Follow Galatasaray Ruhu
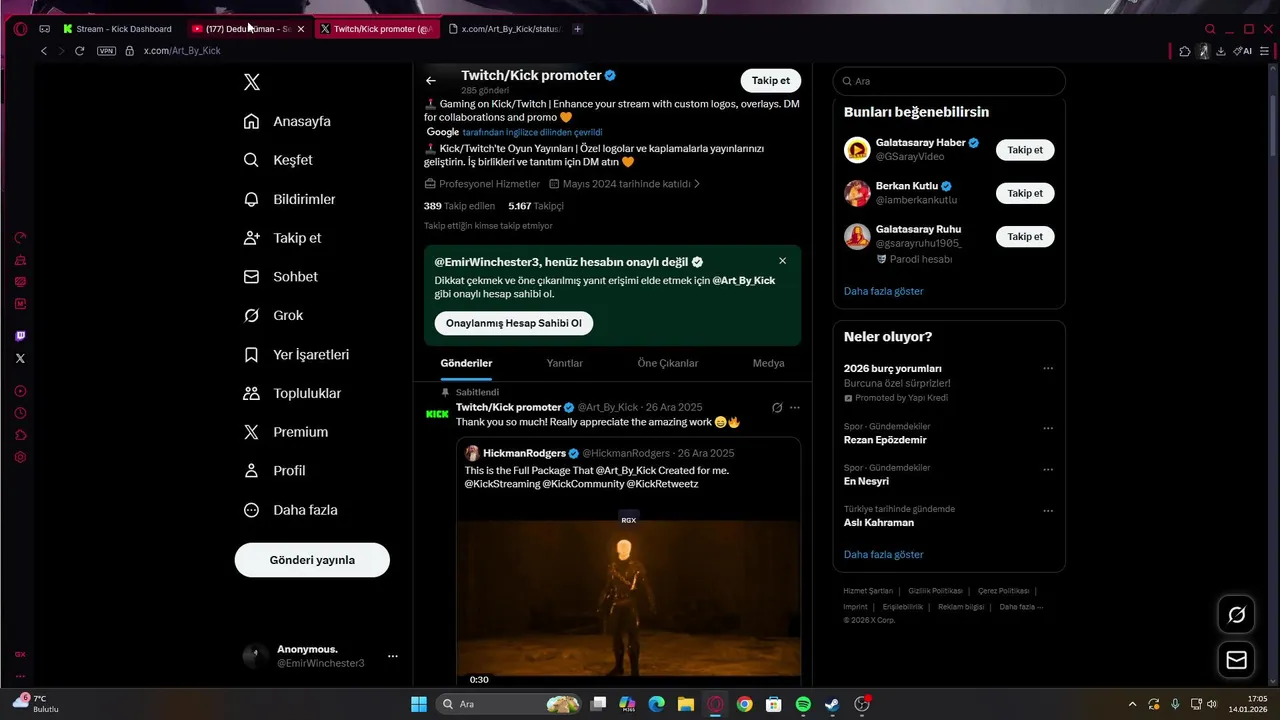This screenshot has height=720, width=1280. (1025, 237)
